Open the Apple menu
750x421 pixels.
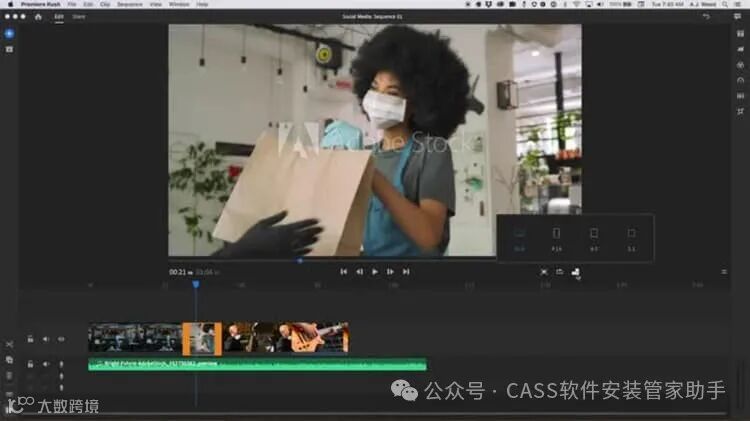(11, 4)
